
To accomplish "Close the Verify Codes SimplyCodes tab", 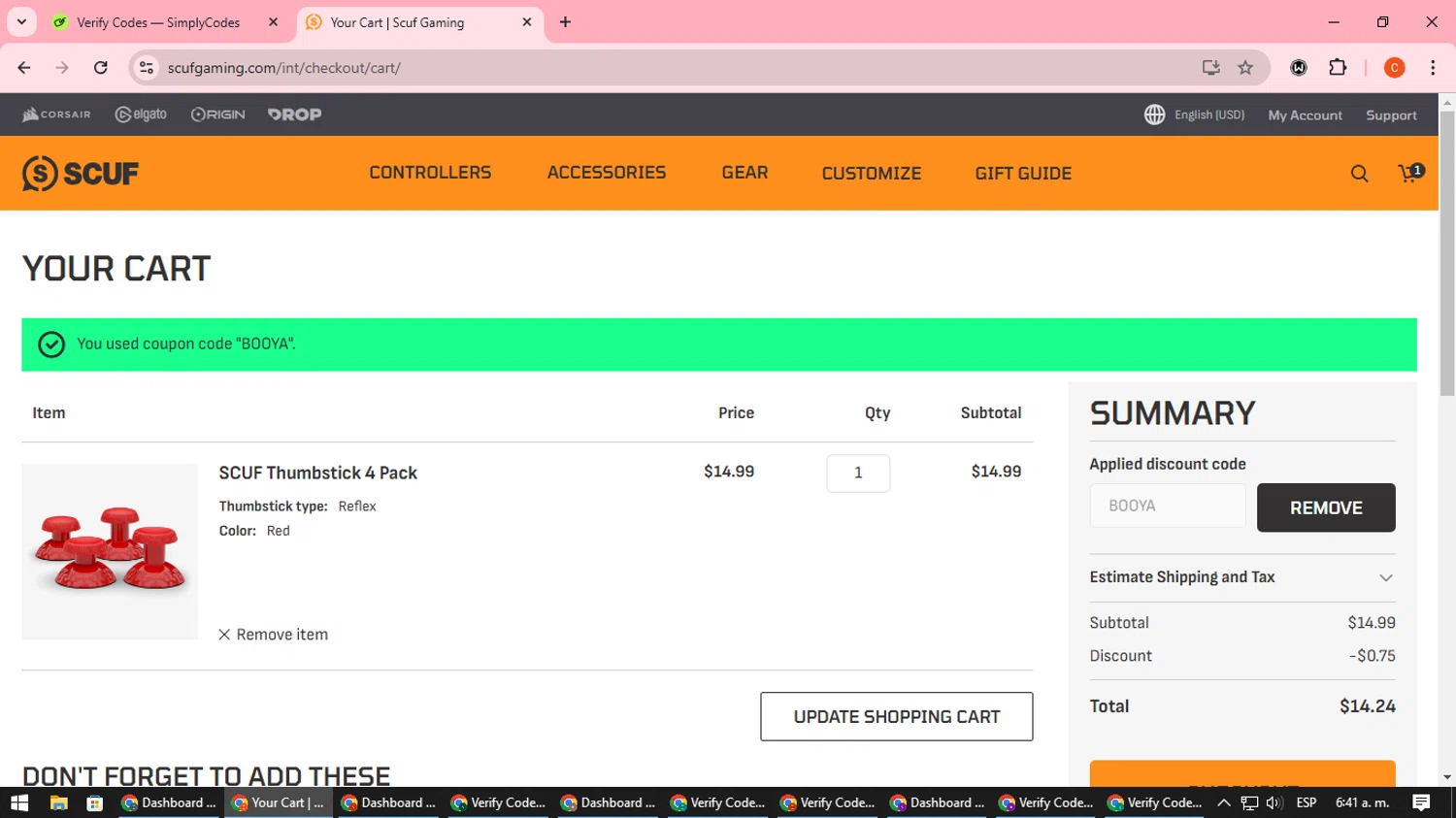I will 273,21.
